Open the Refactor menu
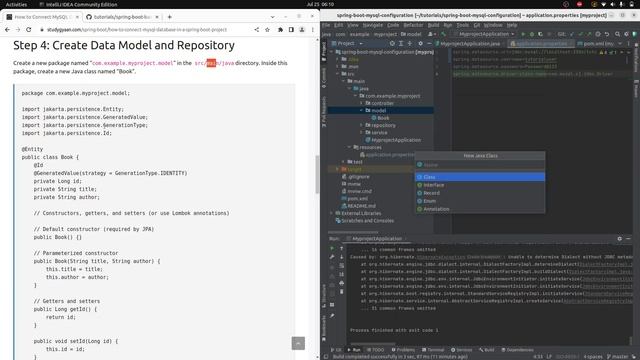 (413, 25)
